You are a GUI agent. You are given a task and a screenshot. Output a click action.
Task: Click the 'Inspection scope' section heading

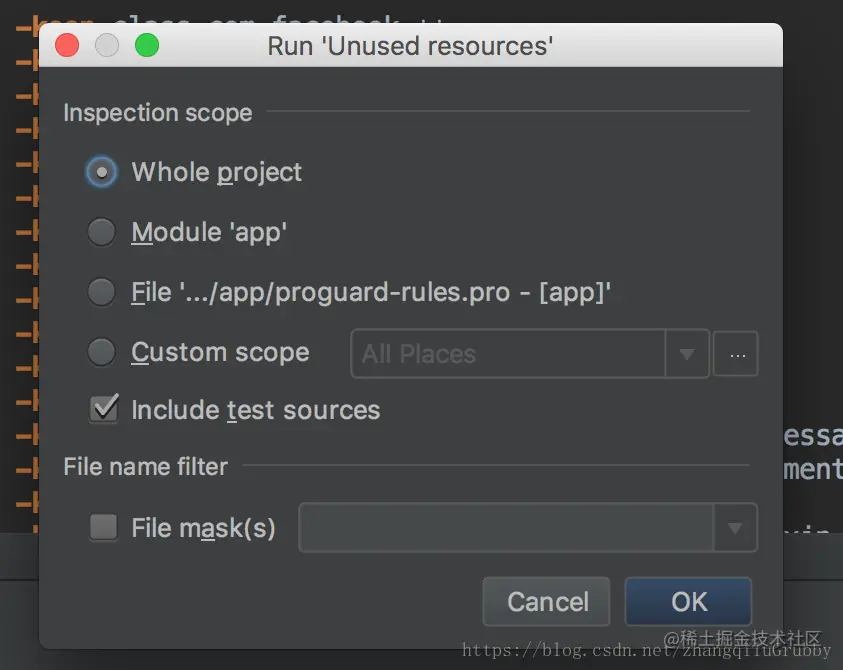(158, 112)
